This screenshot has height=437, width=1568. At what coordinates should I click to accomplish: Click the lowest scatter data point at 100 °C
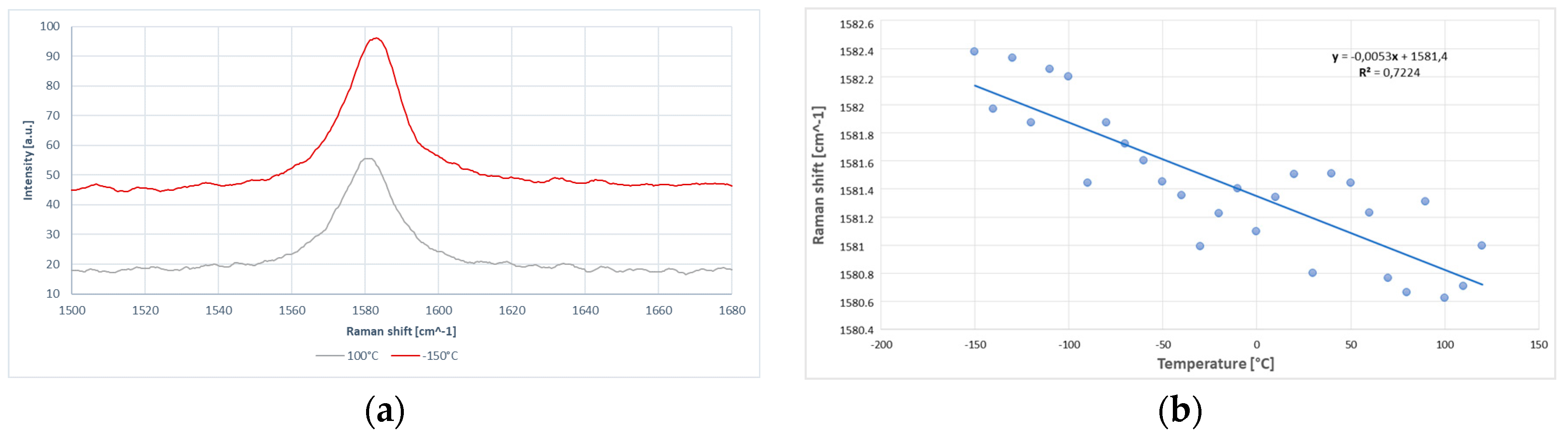pos(1444,298)
